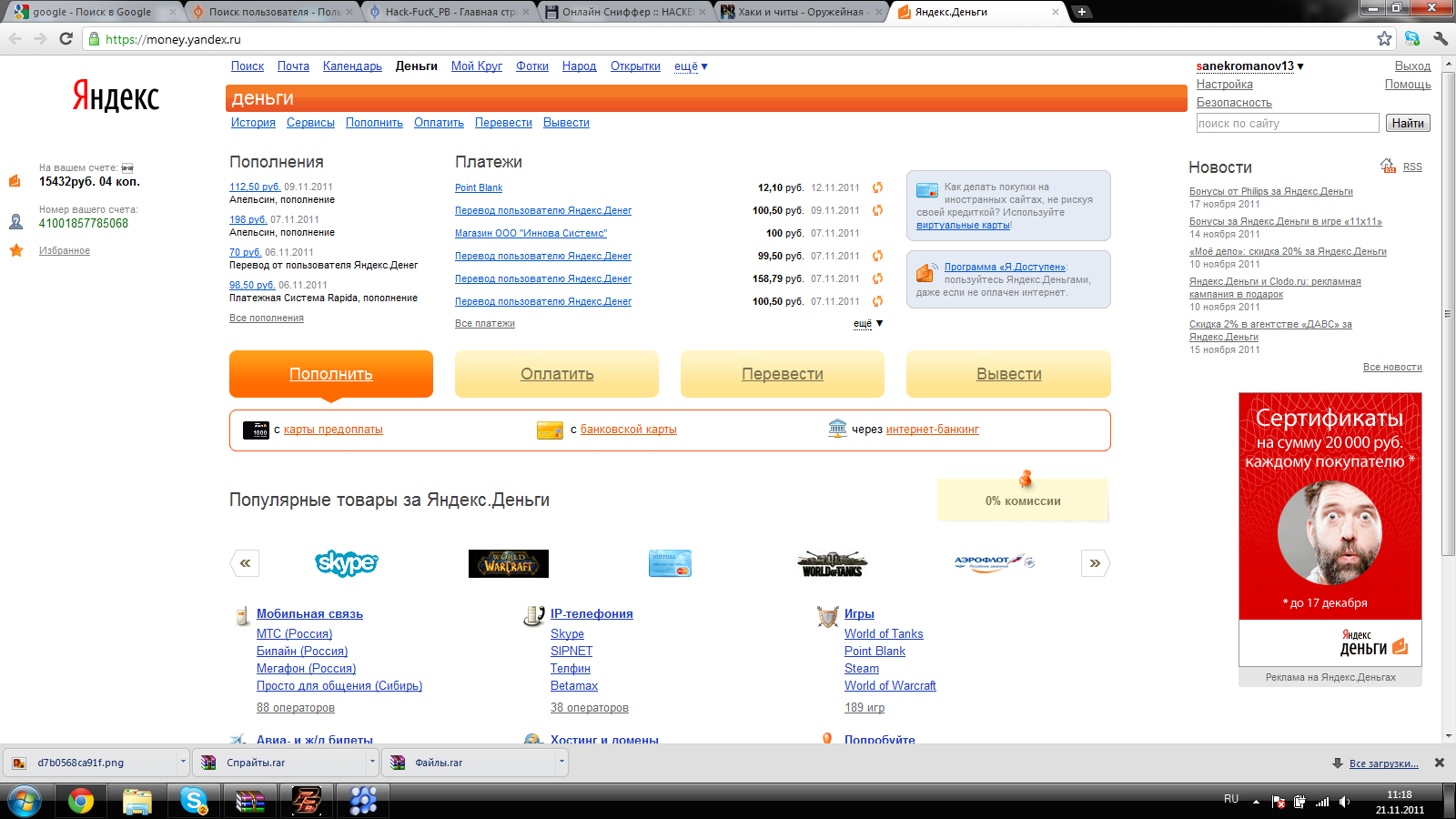This screenshot has width=1456, height=819.
Task: Open the new tab button
Action: click(1081, 12)
